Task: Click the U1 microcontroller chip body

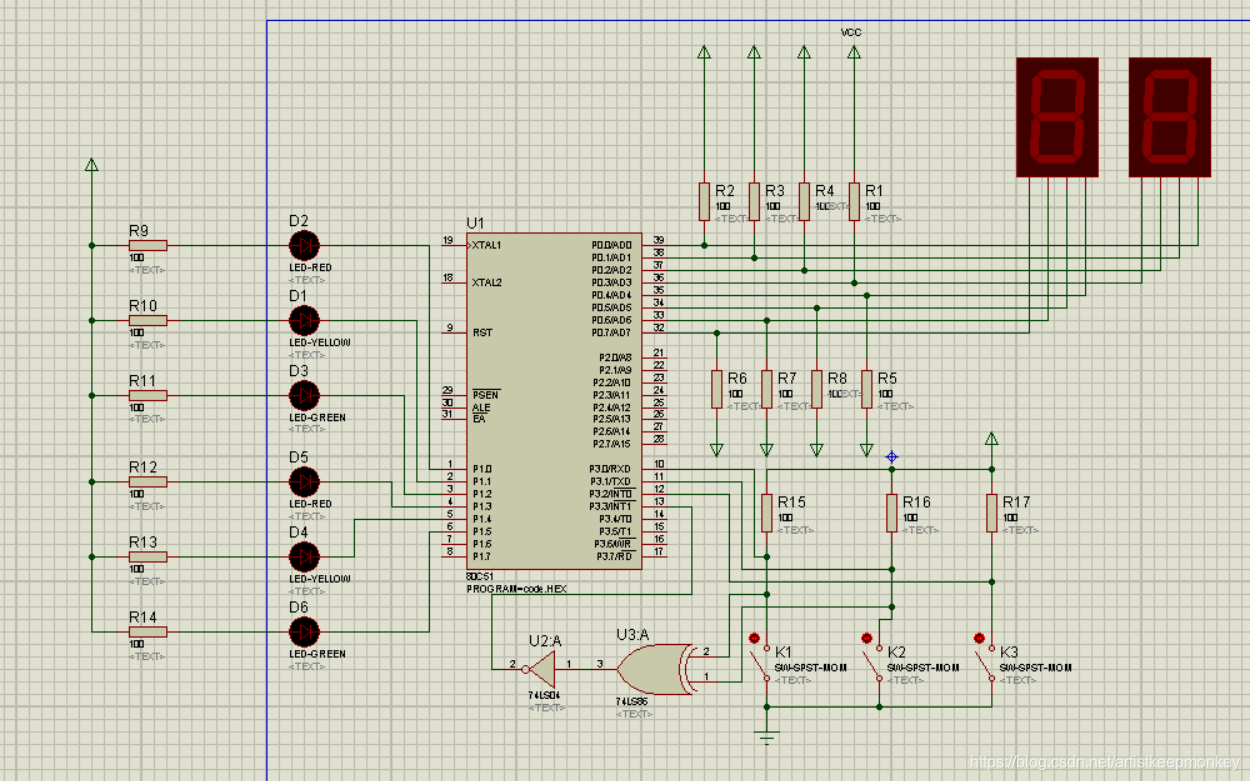Action: point(554,401)
